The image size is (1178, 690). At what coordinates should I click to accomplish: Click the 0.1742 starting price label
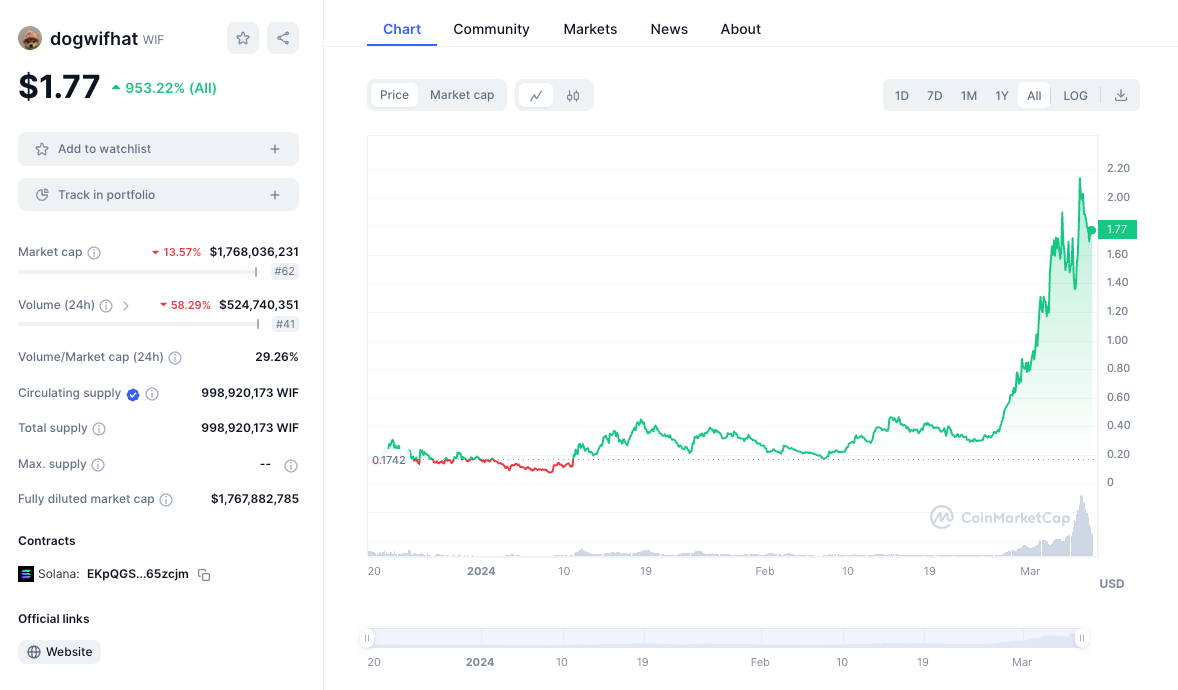point(388,460)
